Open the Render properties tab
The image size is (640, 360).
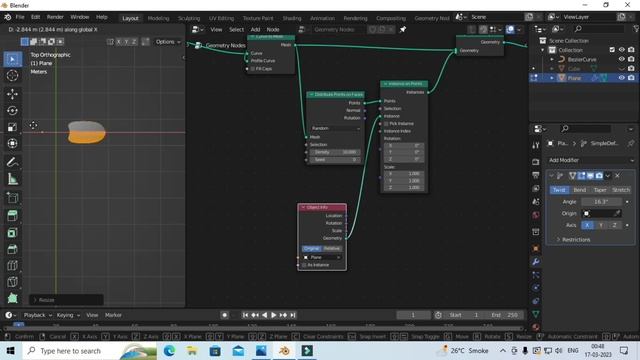click(x=536, y=162)
